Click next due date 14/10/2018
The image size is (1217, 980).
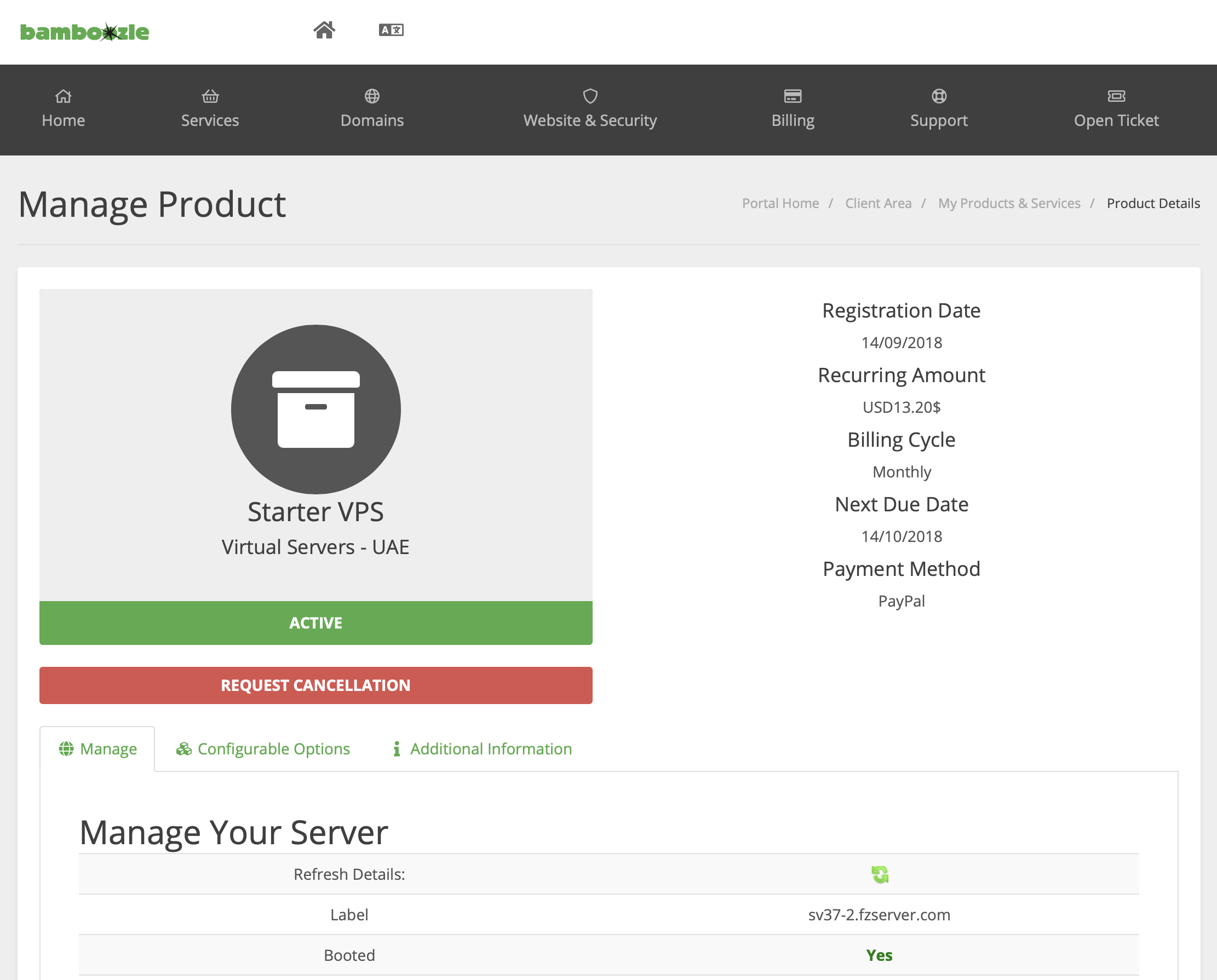pos(902,537)
